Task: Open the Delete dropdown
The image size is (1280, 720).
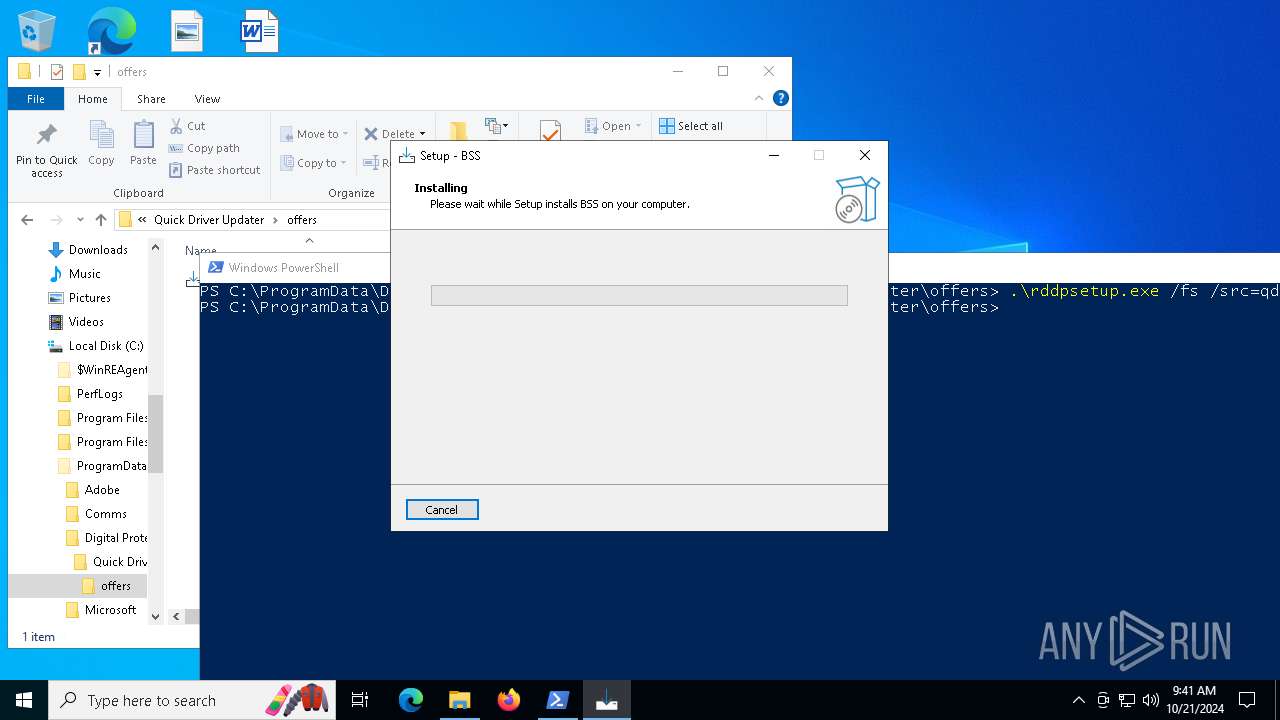Action: [394, 134]
